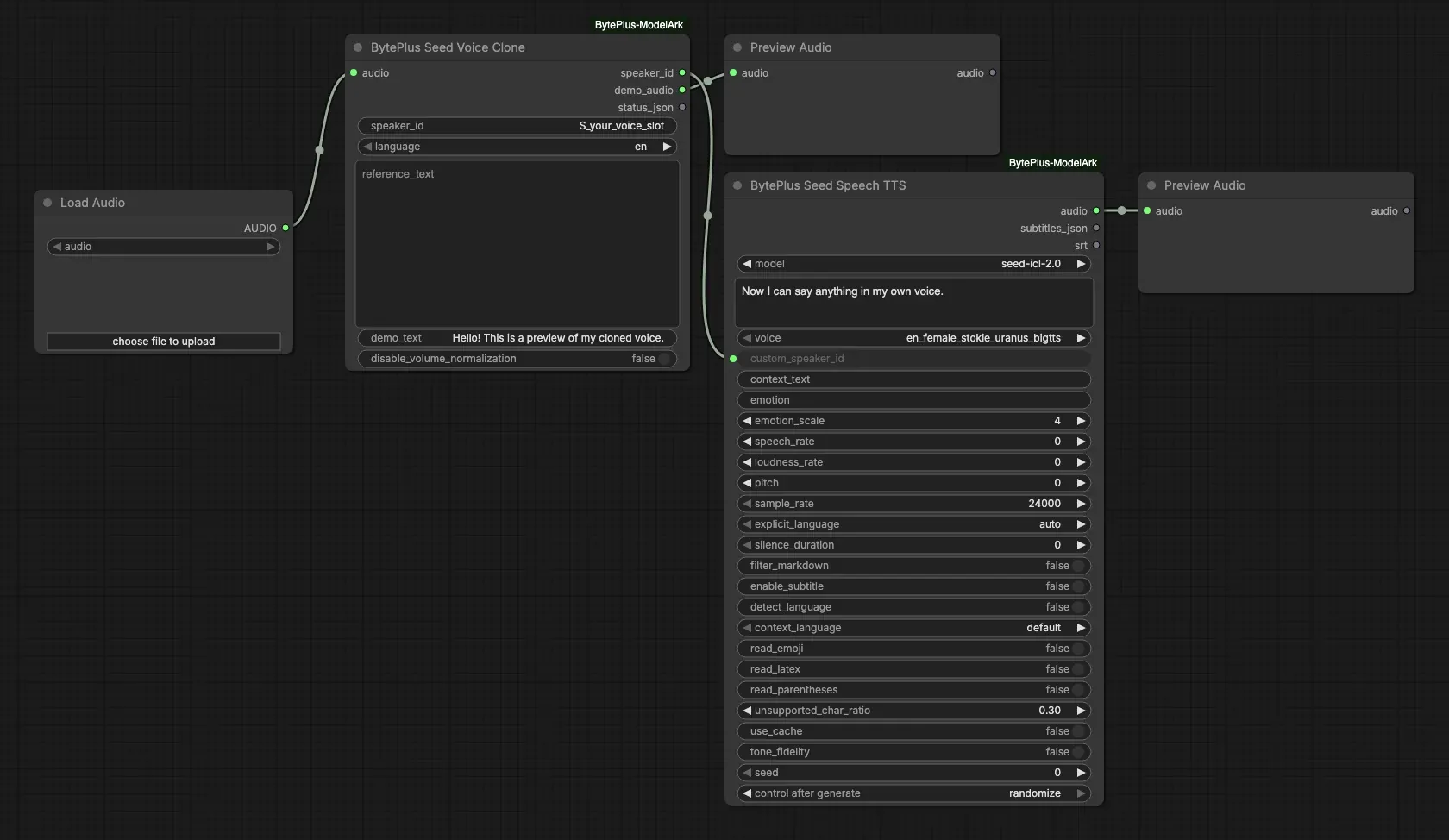Viewport: 1449px width, 840px height.
Task: Open the context_language default dropdown
Action: pyautogui.click(x=914, y=628)
